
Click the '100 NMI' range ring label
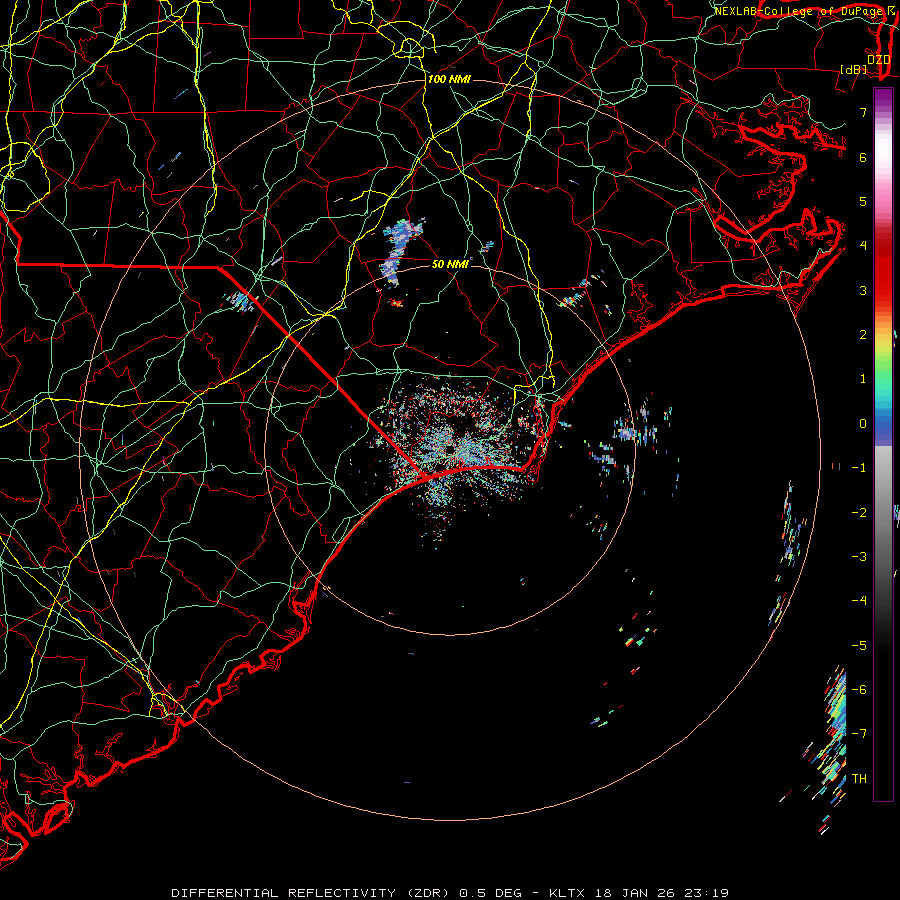[x=449, y=79]
